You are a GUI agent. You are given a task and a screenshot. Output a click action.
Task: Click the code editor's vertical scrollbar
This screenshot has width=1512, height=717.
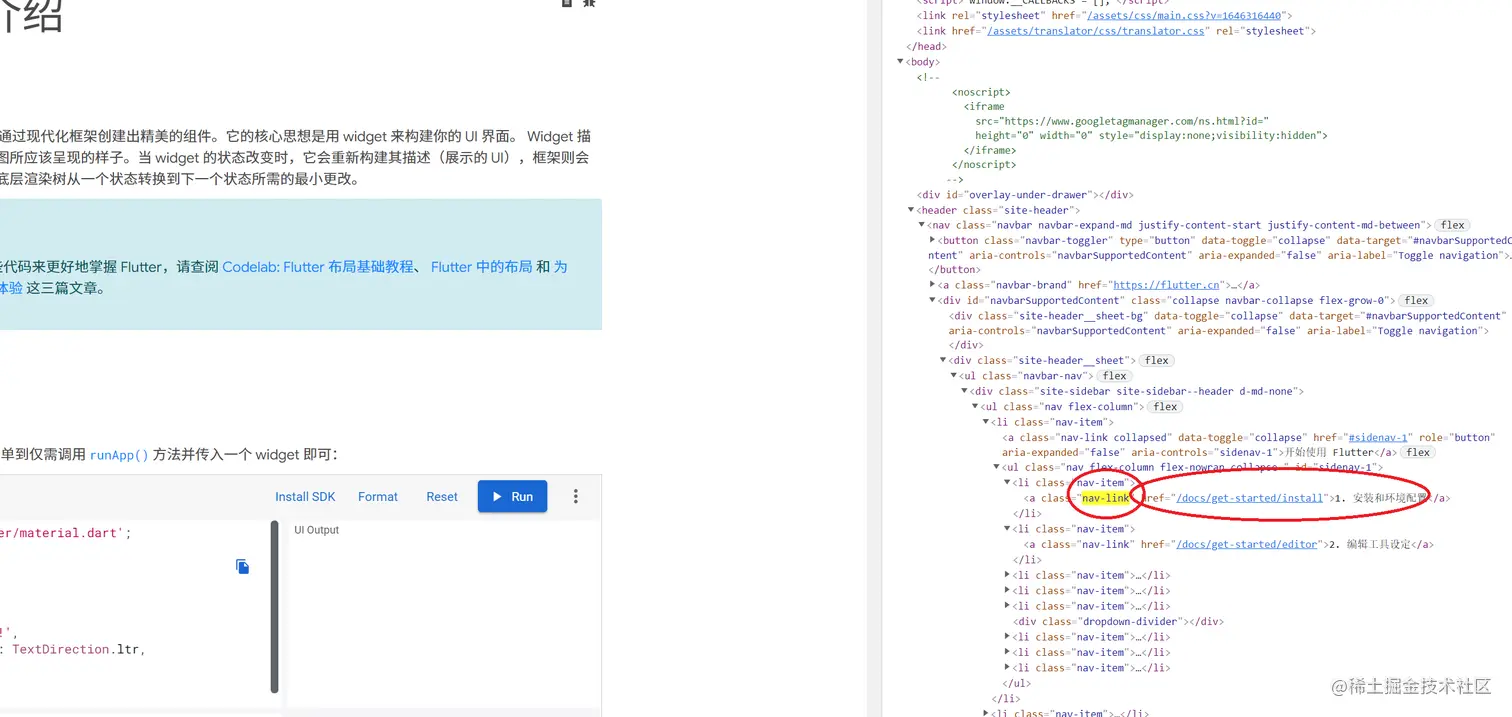tap(274, 606)
